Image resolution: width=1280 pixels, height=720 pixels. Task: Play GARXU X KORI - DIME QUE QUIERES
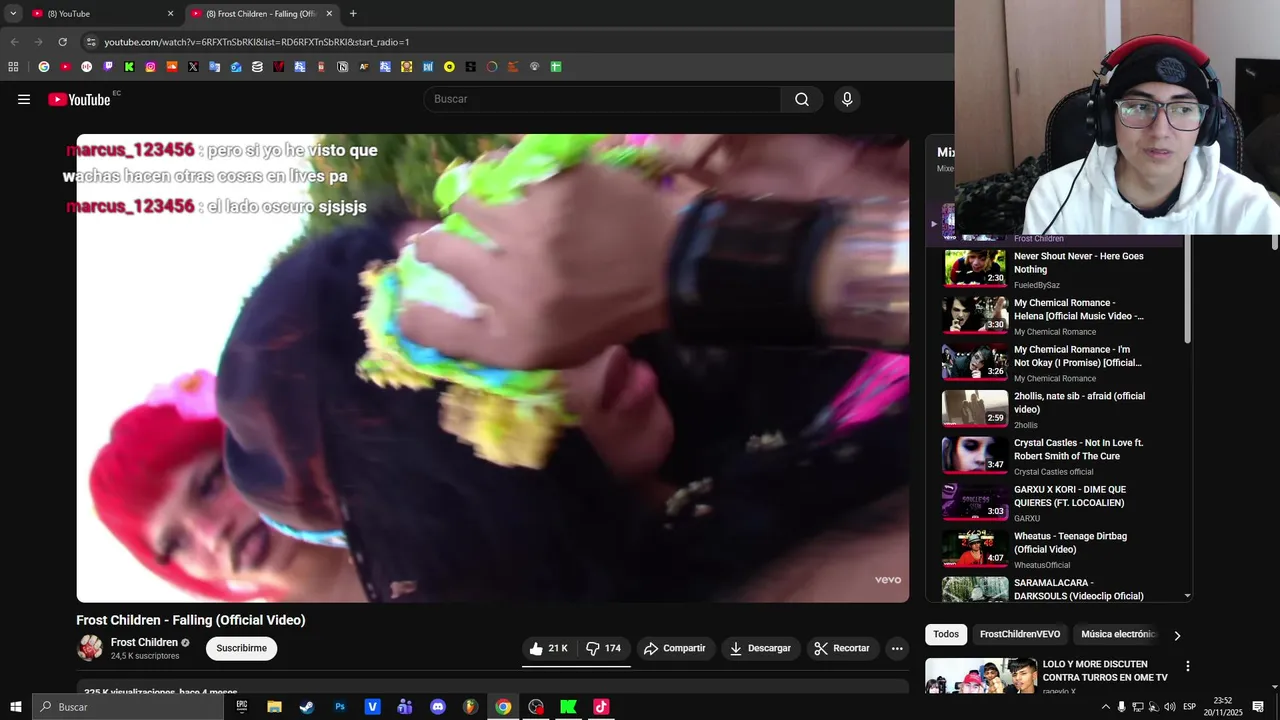[1060, 503]
